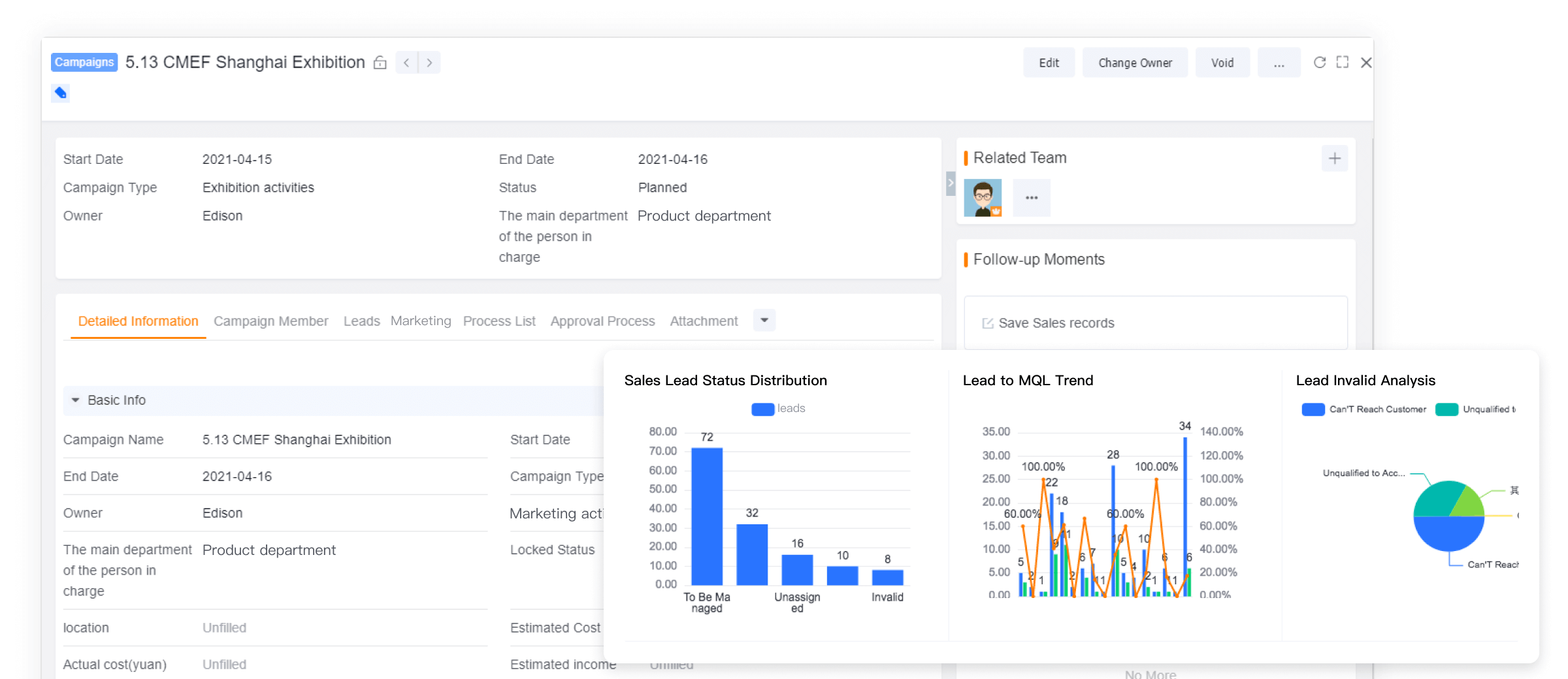The image size is (1568, 679).
Task: Refresh the campaign record
Action: coord(1320,62)
